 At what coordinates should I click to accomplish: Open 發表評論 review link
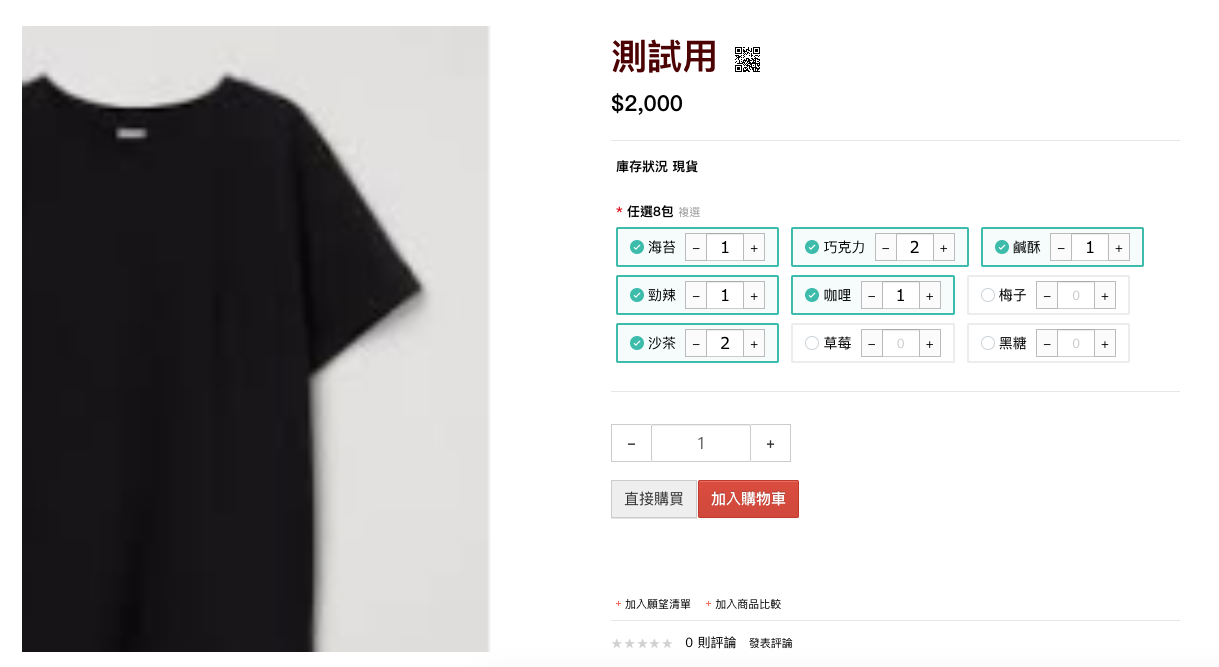tap(771, 643)
